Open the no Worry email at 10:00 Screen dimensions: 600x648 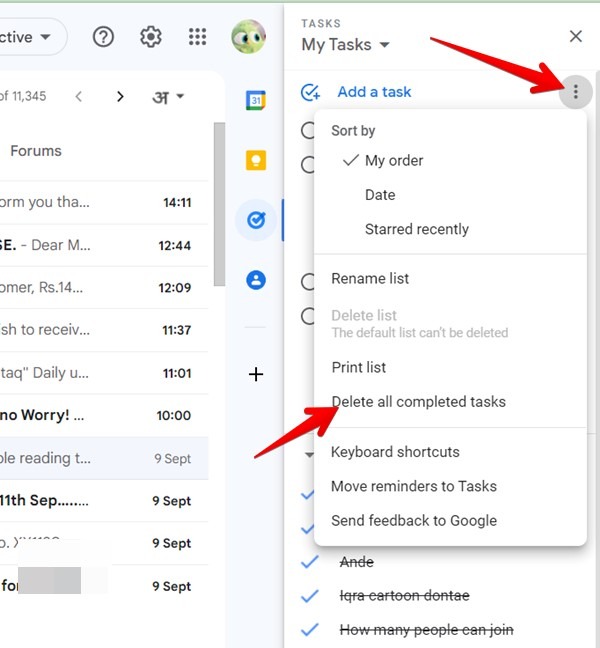104,415
